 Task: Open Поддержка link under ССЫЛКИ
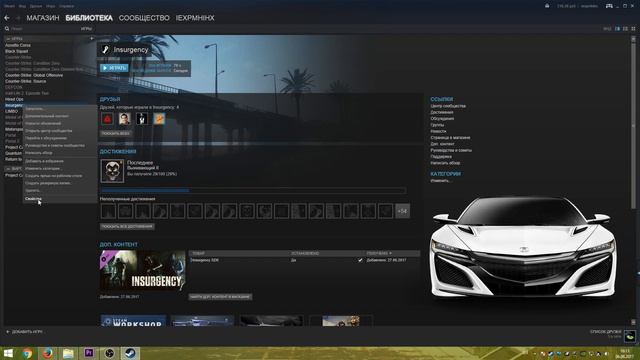point(441,157)
